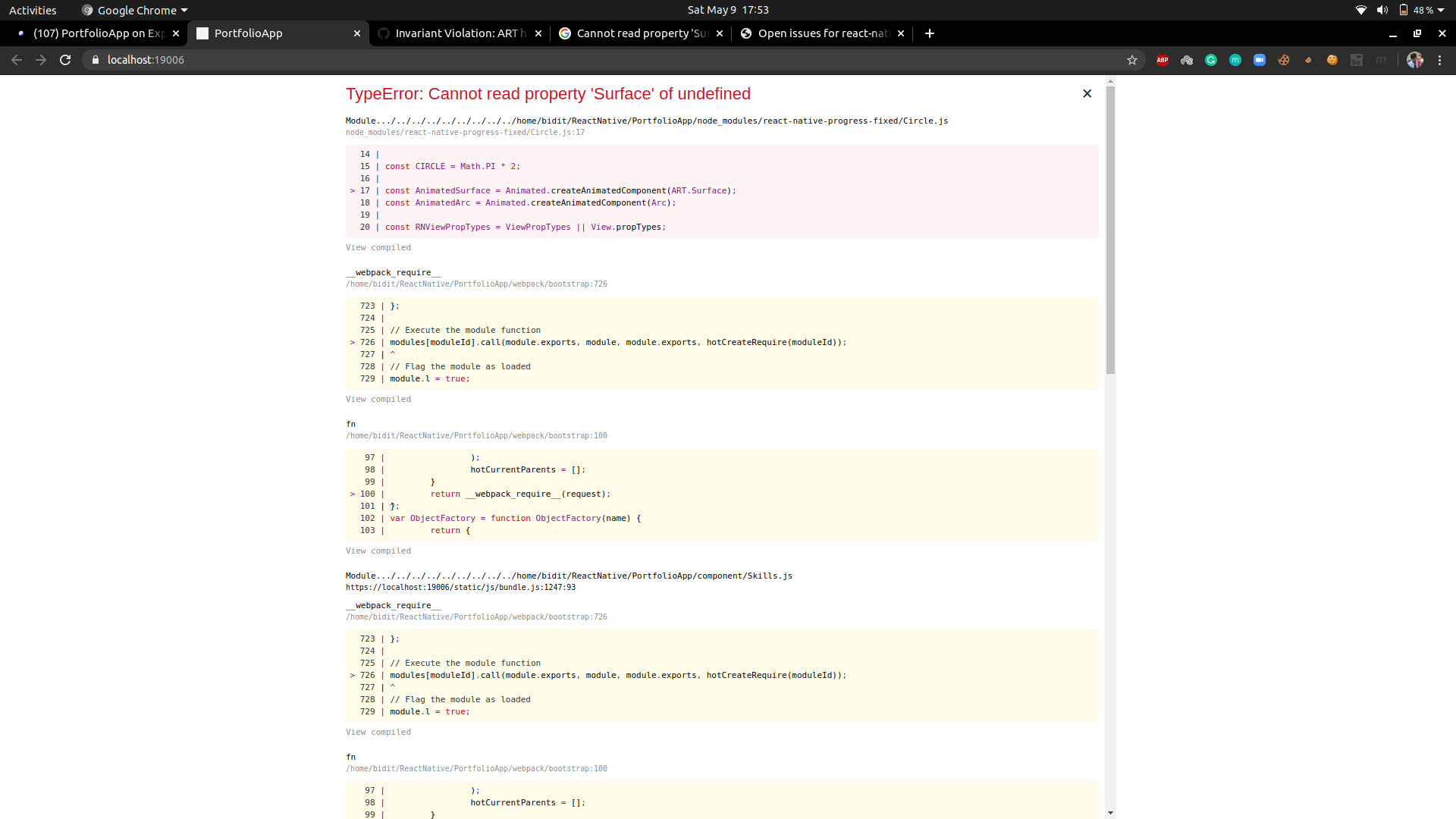1456x819 pixels.
Task: Open the battery status indicator menu
Action: [x=1405, y=10]
